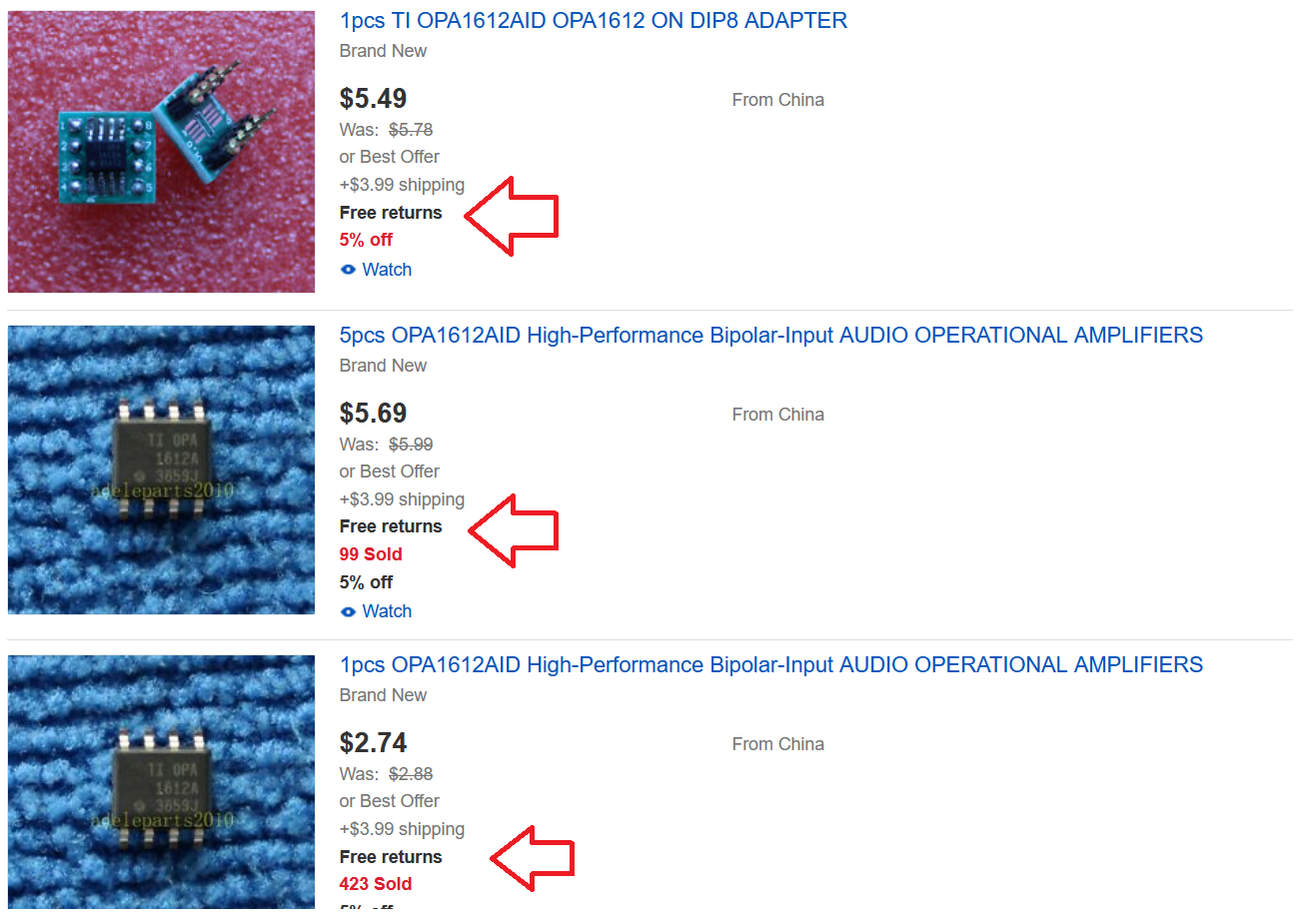Click the red arrow beside 99 Sold listing's Free returns
1306x924 pixels.
point(513,530)
